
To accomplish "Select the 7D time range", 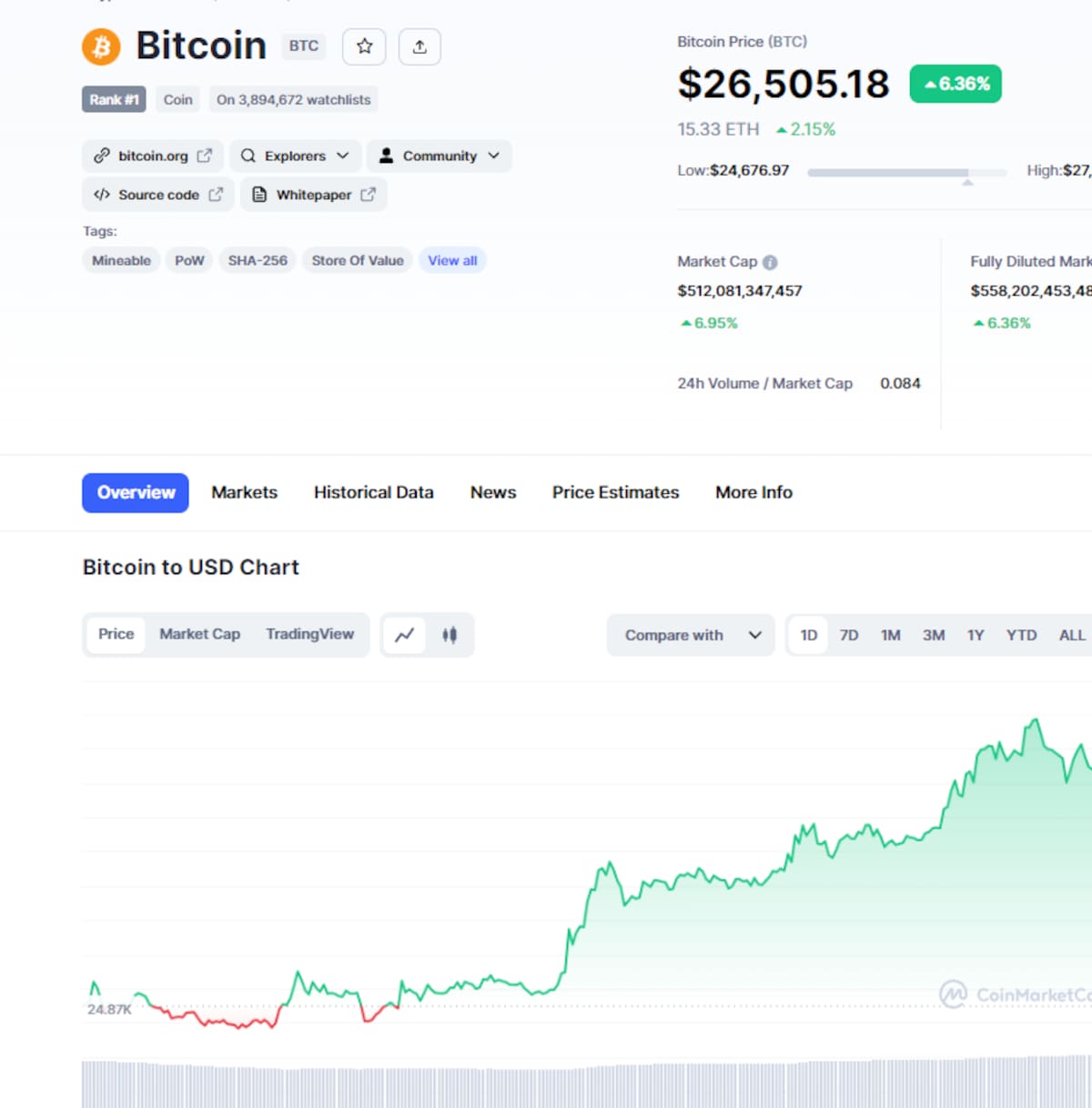I will click(849, 635).
